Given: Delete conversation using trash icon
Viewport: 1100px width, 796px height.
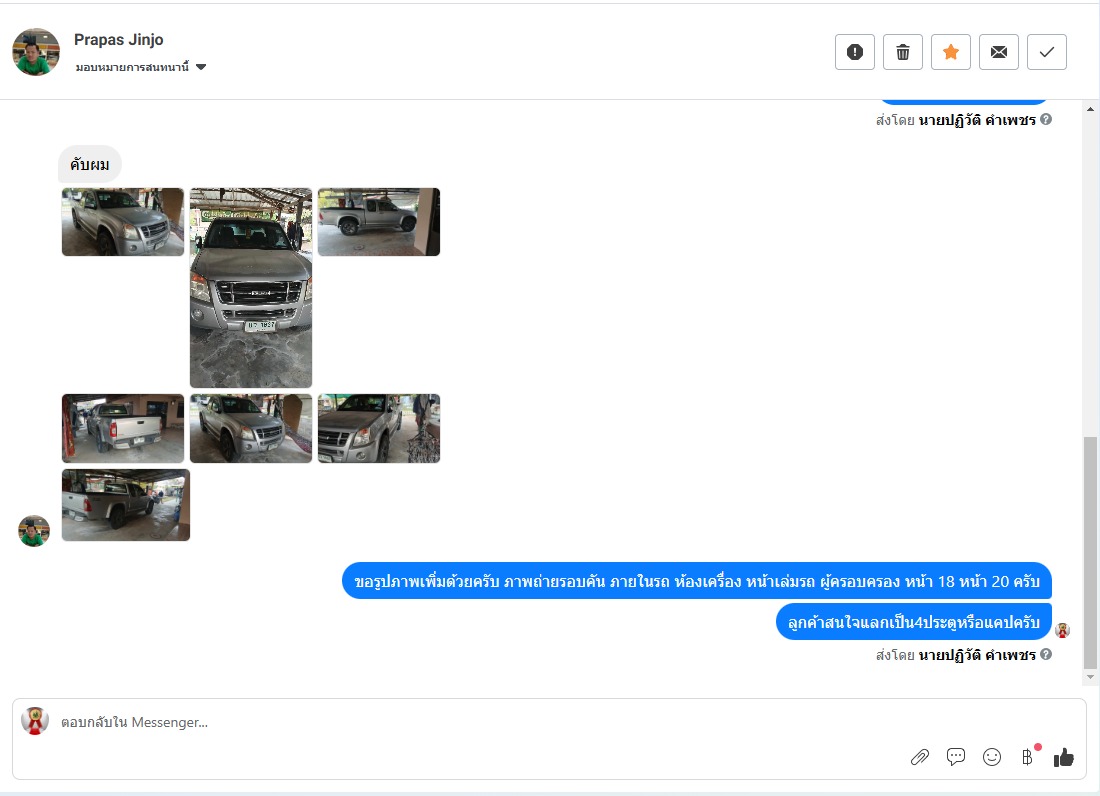Looking at the screenshot, I should pos(903,52).
